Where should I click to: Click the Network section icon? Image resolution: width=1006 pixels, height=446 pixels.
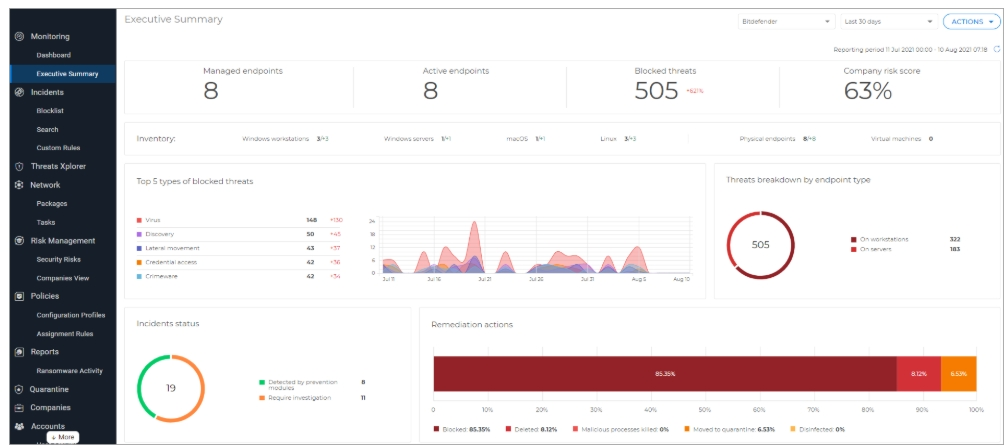click(x=19, y=185)
